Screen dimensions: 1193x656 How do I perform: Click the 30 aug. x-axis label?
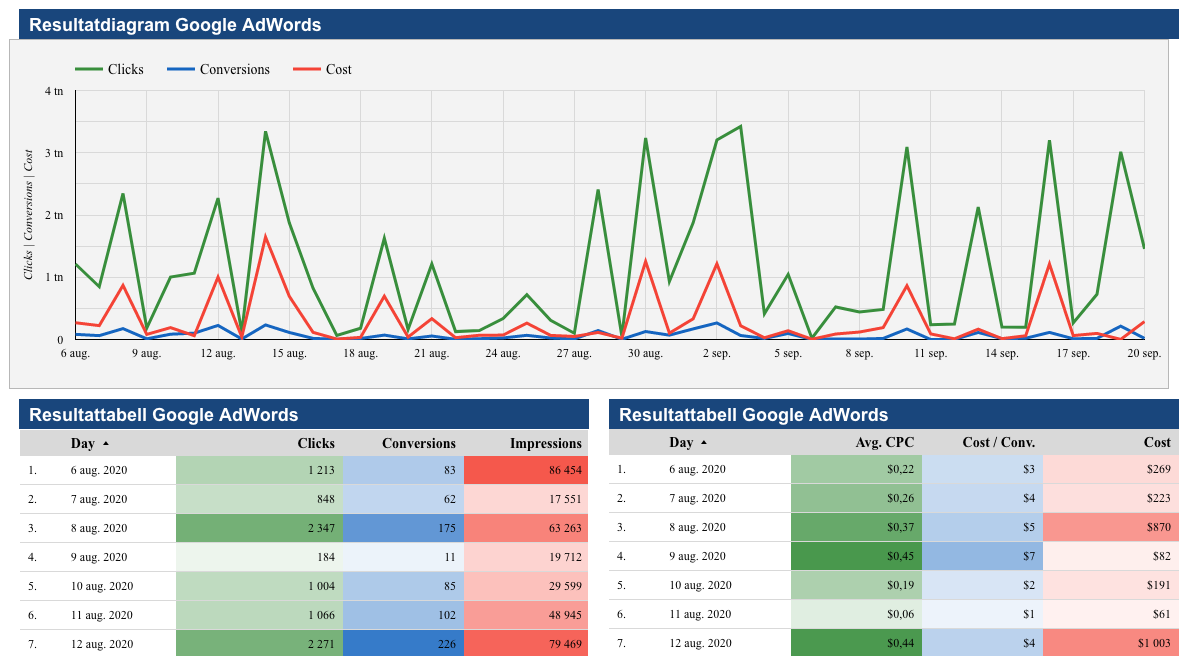[645, 354]
